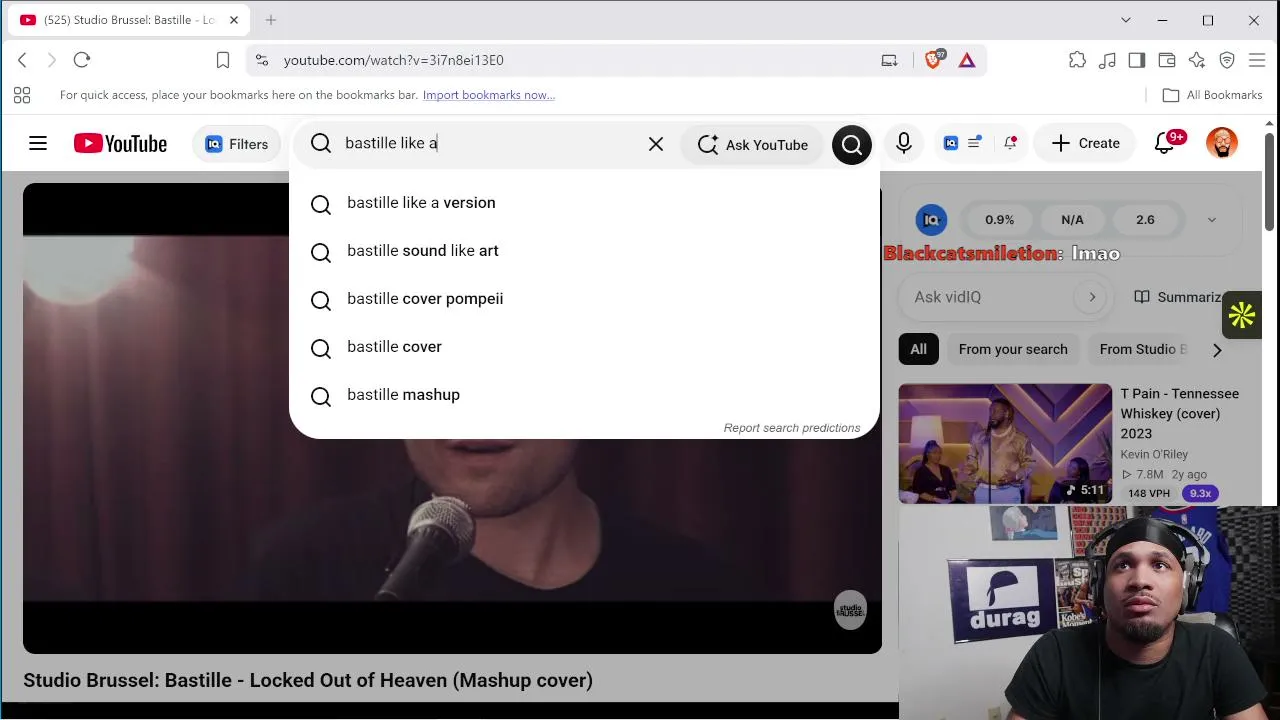Select the From your search chip
Viewport: 1280px width, 720px height.
point(1013,349)
